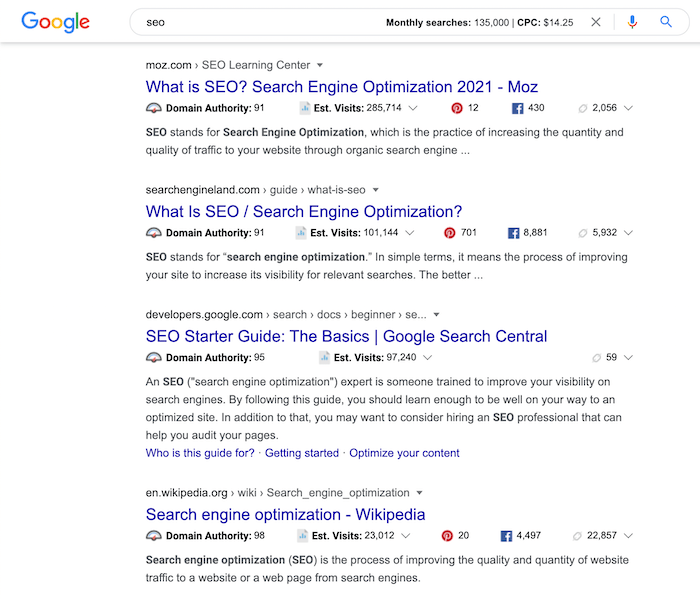Click 'searchengineland.com › guide › what-is-seo' breadcrumb
This screenshot has height=599, width=700.
pos(255,190)
